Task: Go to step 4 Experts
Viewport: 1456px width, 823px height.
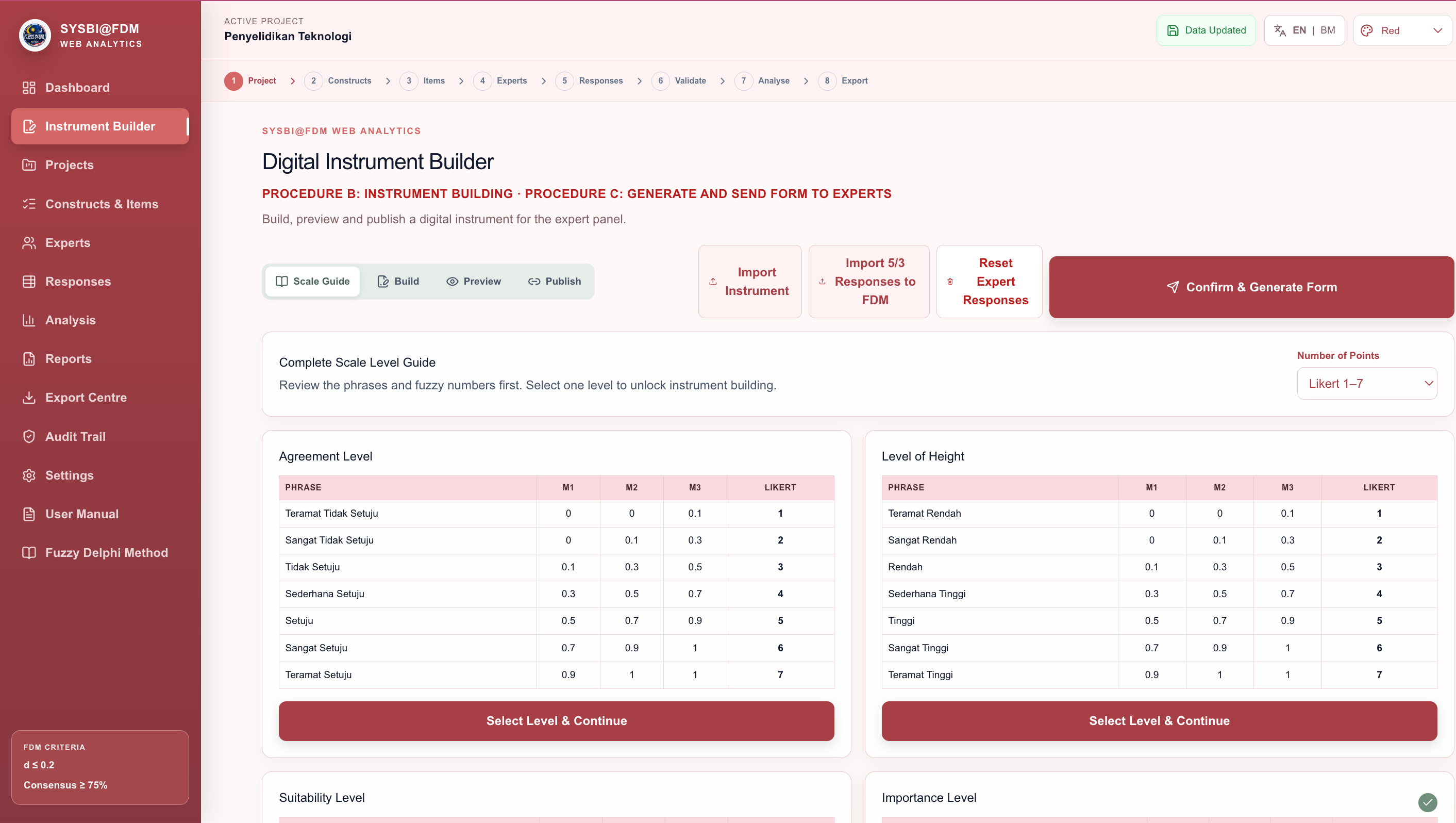Action: pyautogui.click(x=500, y=81)
